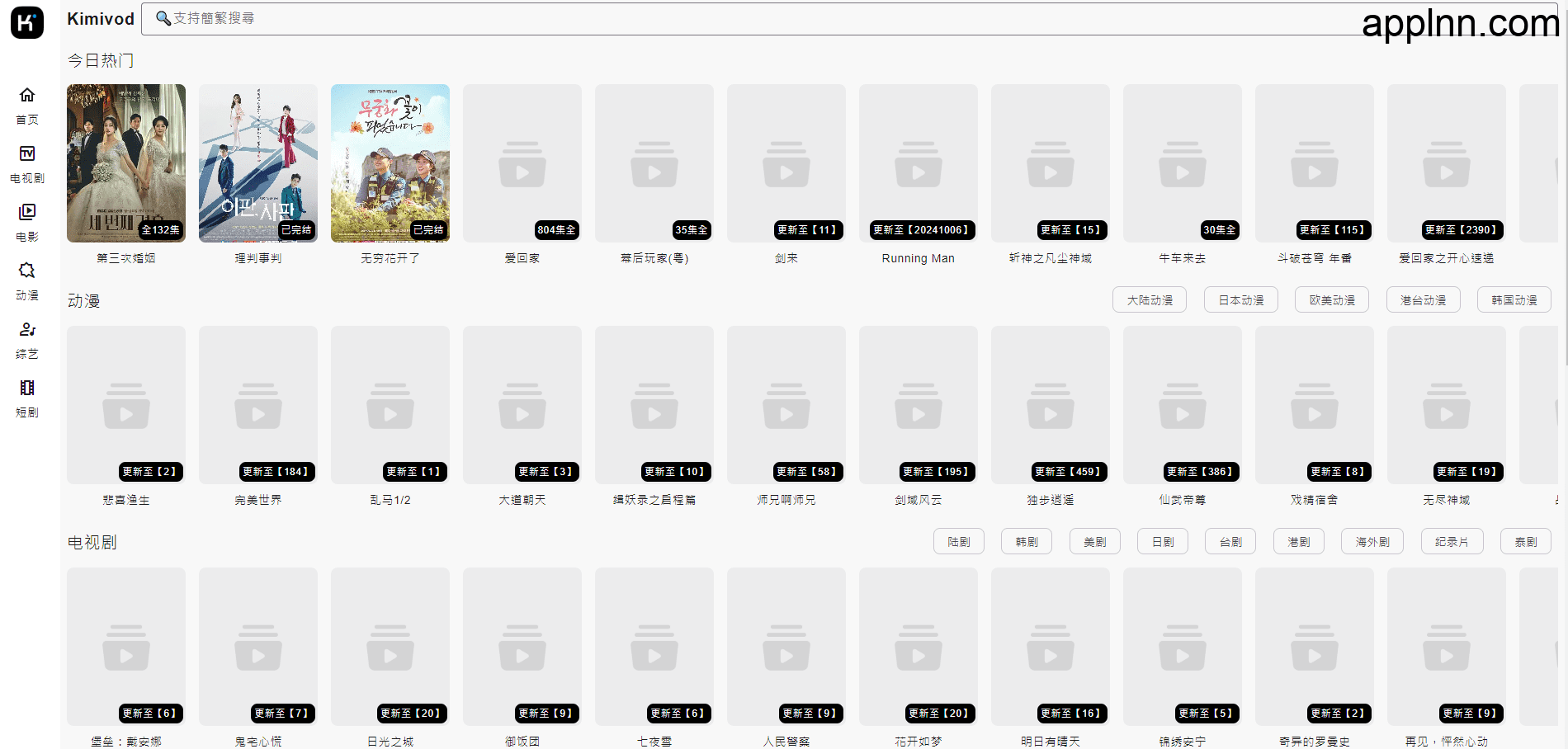Filter anime by 大陆动漫

click(1149, 300)
